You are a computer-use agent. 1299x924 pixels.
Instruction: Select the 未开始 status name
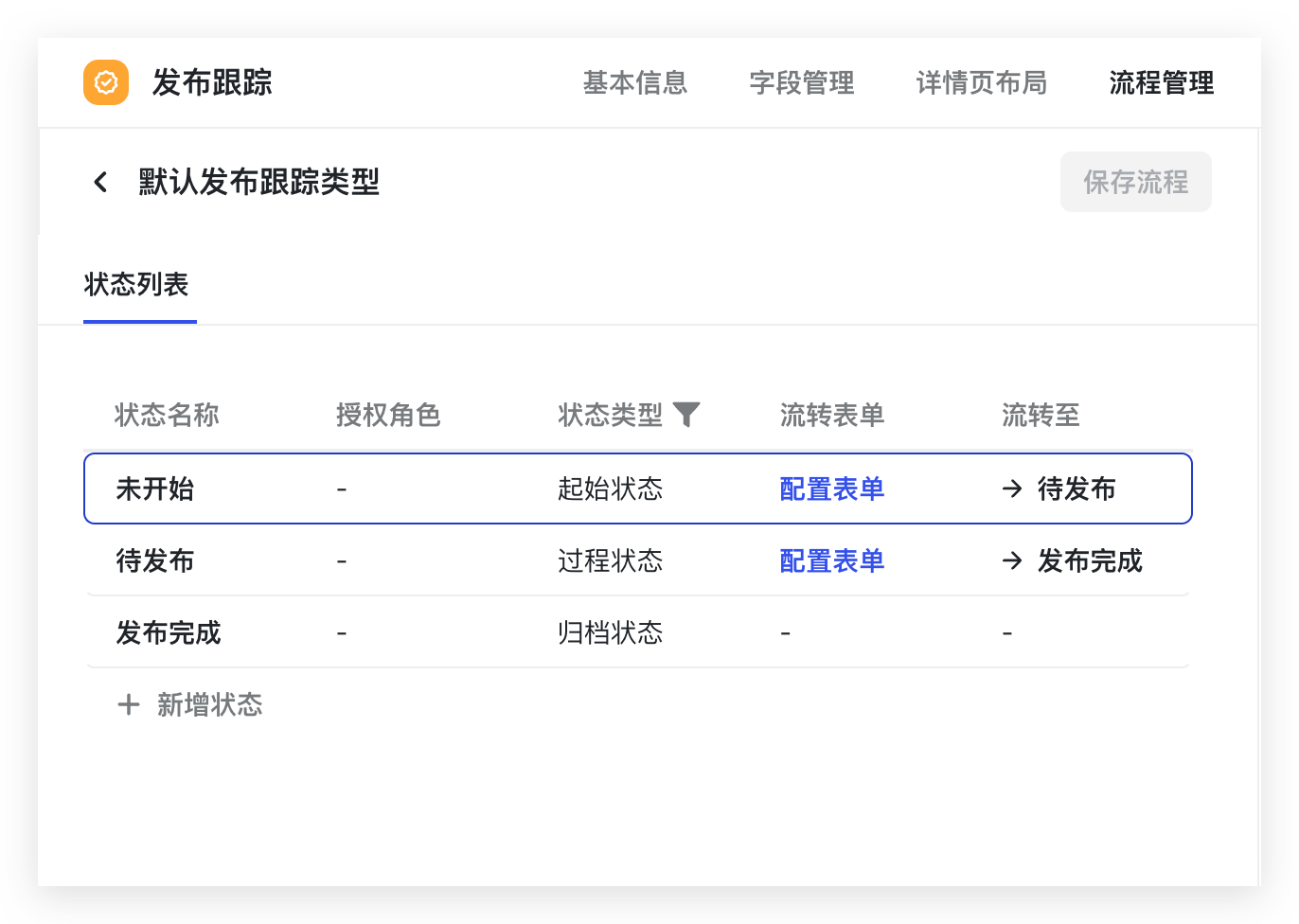tap(155, 489)
